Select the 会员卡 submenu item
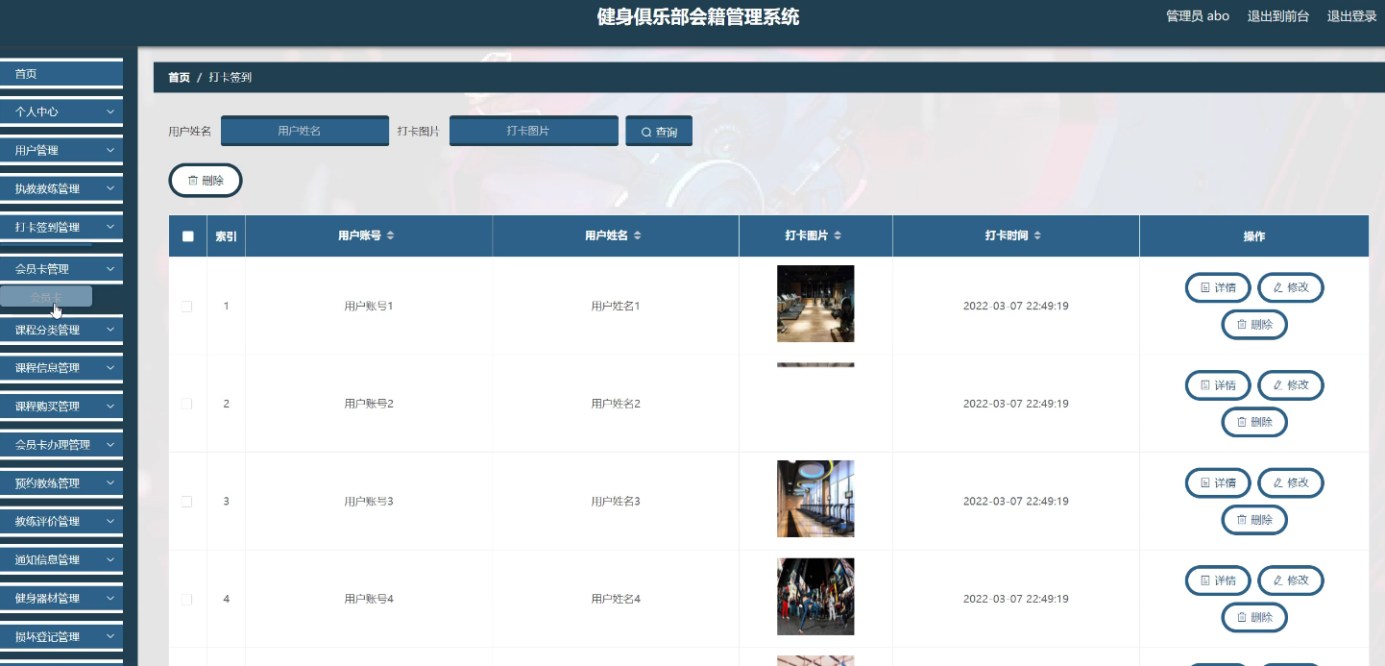1385x666 pixels. click(x=46, y=296)
